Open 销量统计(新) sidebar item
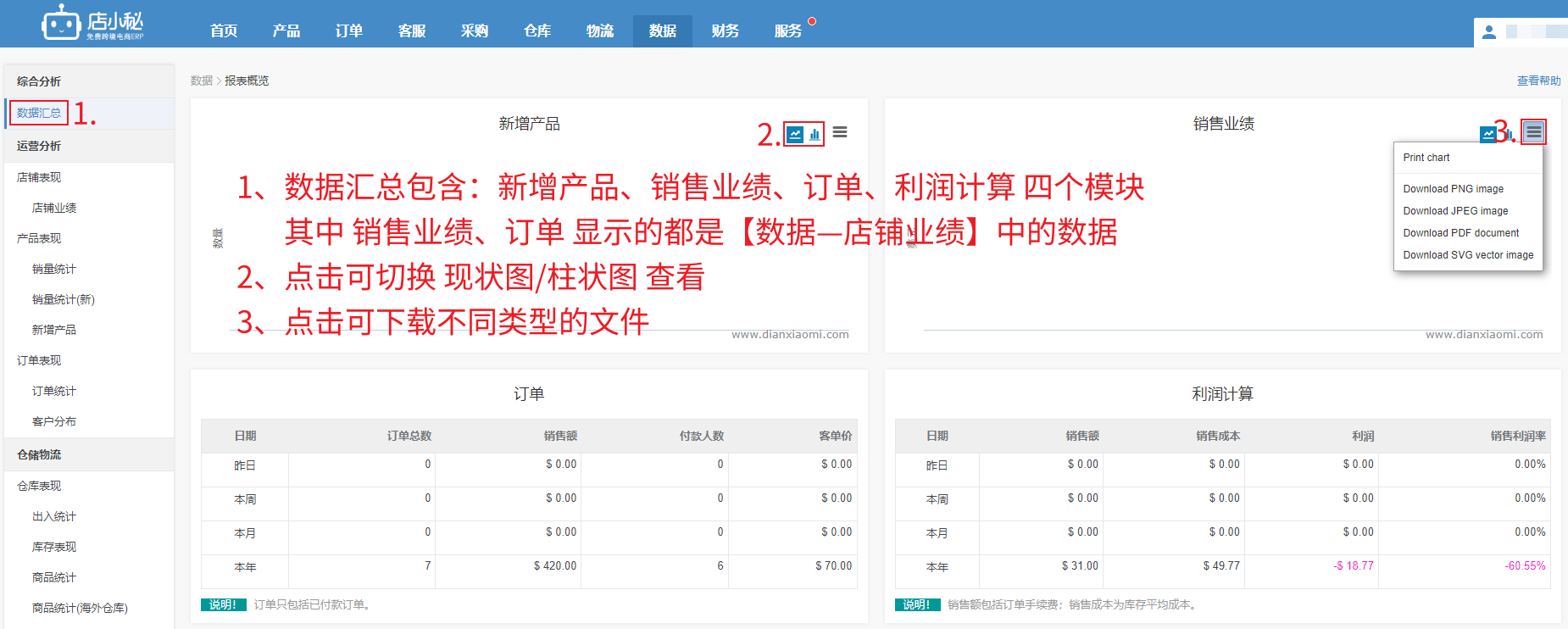Screen dimensions: 1568x629 [64, 299]
